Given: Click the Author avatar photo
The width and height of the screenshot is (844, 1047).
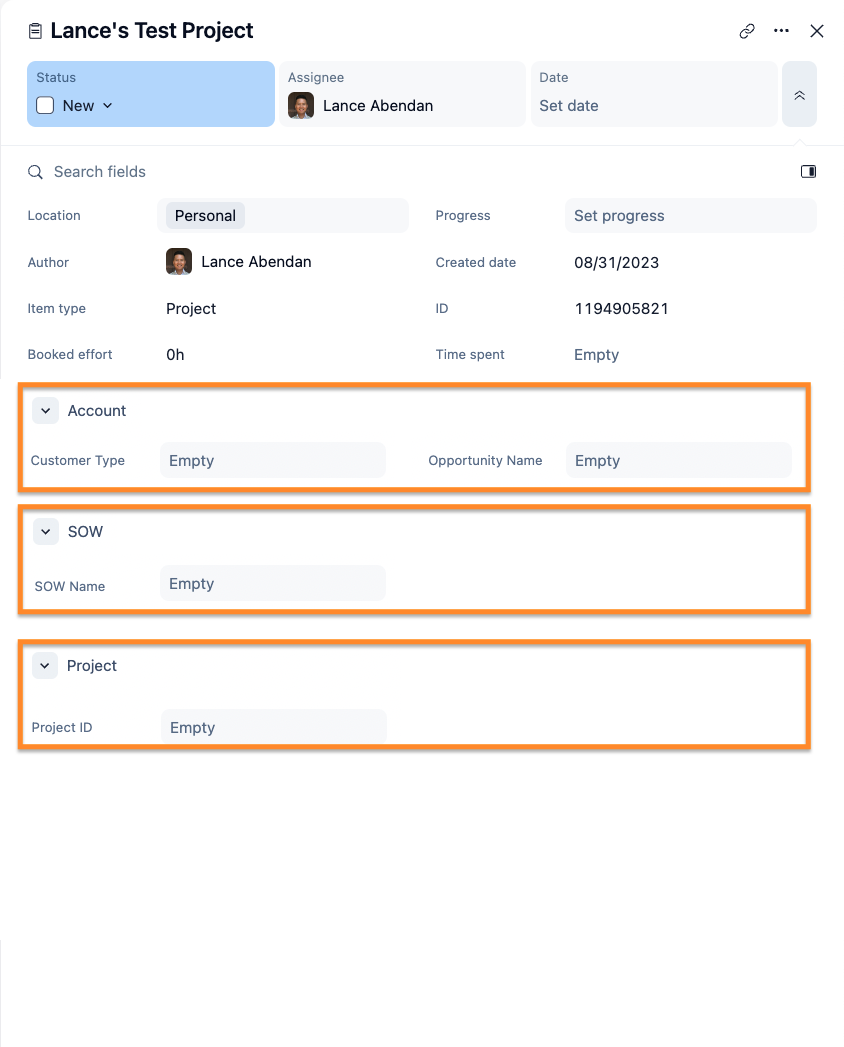Looking at the screenshot, I should (x=179, y=262).
